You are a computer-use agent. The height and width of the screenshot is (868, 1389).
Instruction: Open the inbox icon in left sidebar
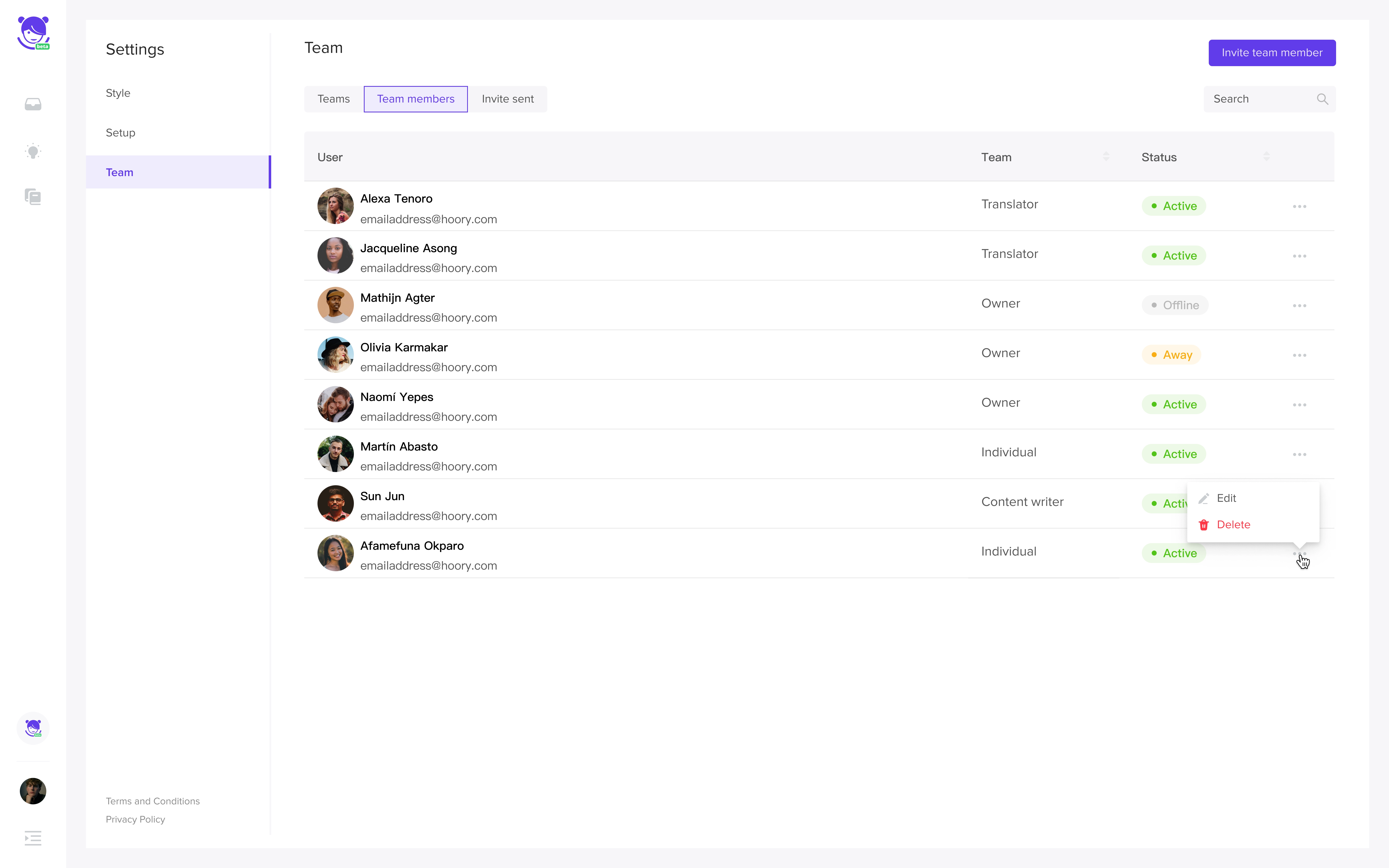coord(33,104)
